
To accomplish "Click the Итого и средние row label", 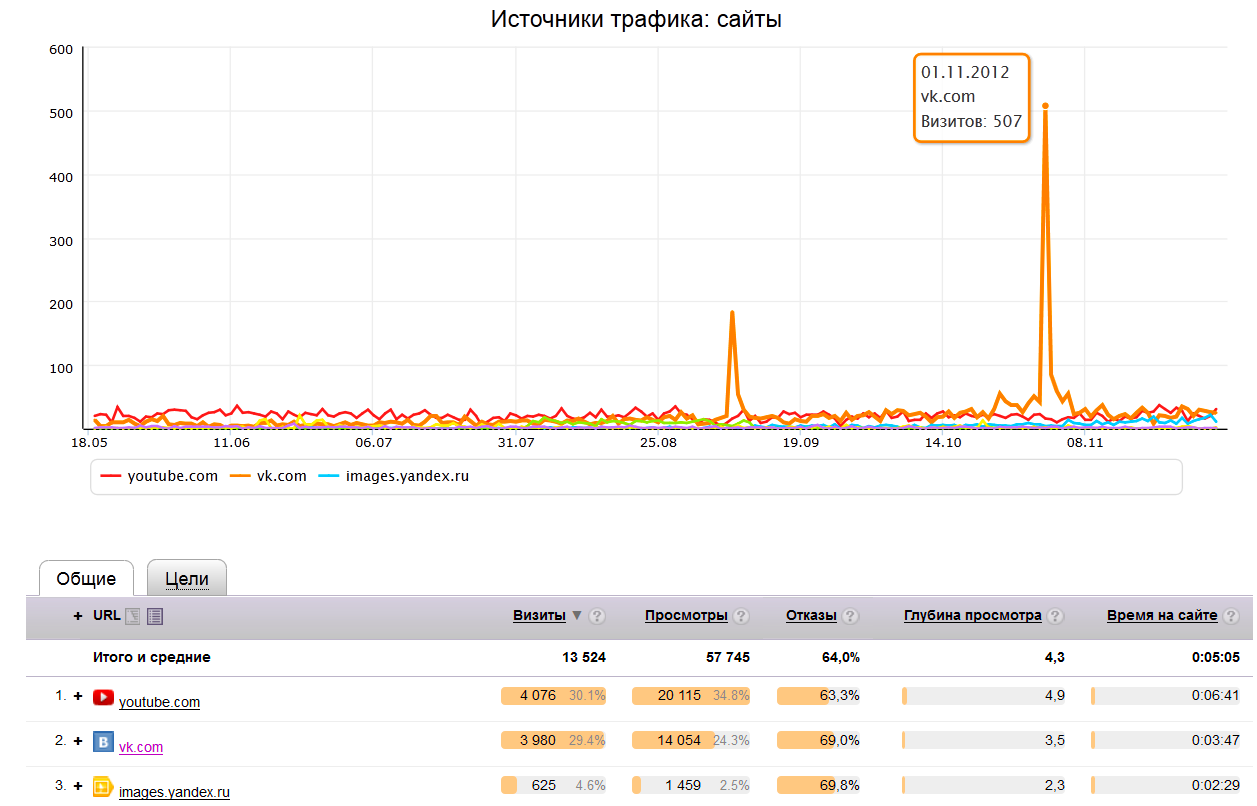I will (x=152, y=657).
